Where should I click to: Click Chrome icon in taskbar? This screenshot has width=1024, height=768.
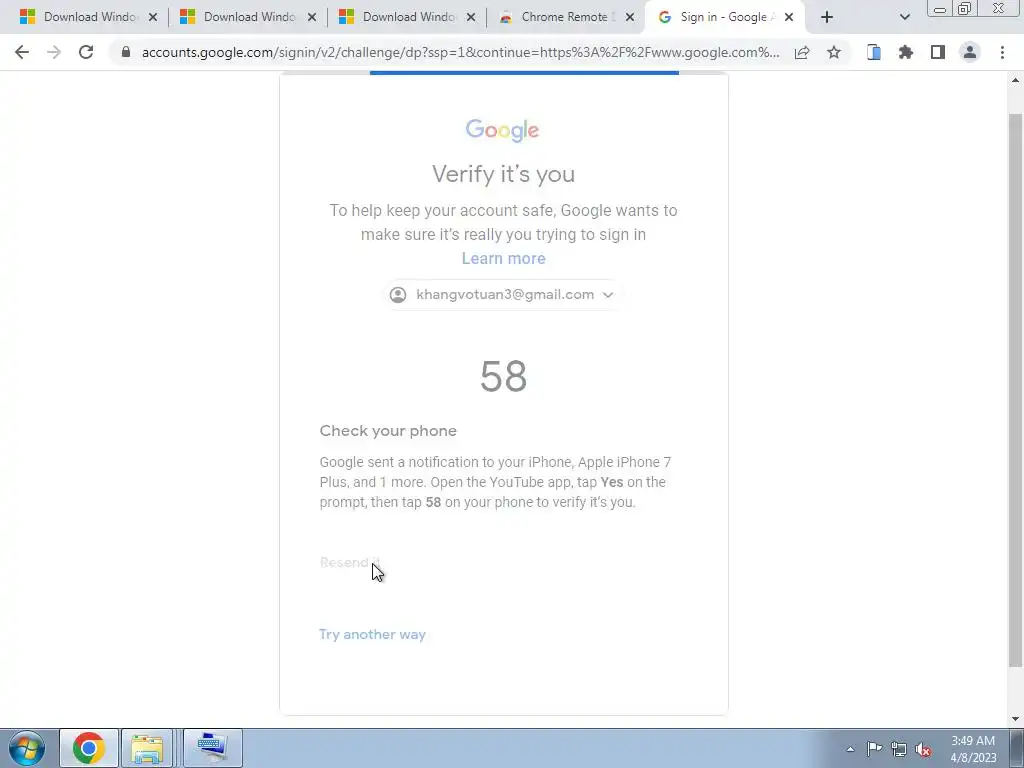click(89, 748)
